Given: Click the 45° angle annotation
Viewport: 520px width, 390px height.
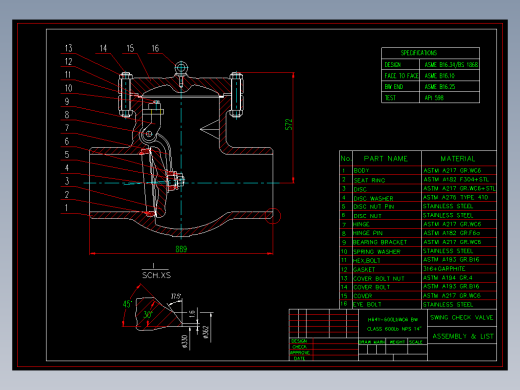Looking at the screenshot, I should coord(127,304).
